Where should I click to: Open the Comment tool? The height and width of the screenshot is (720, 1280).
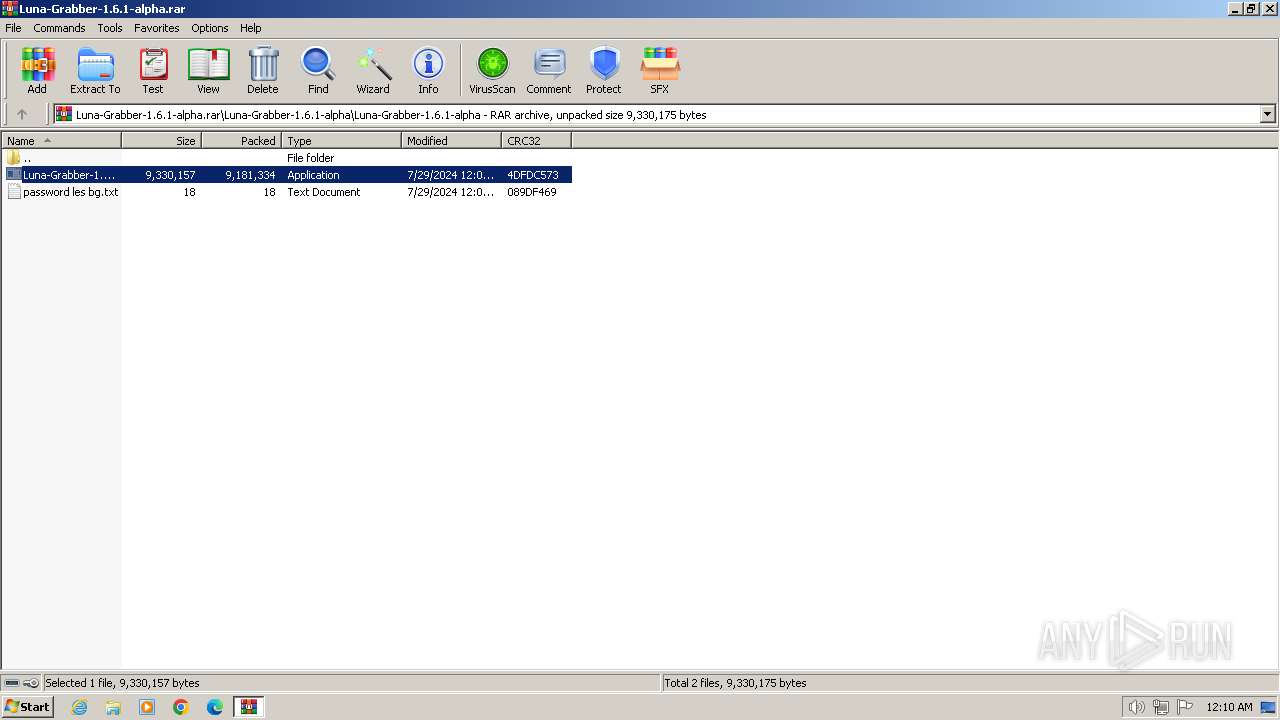tap(549, 70)
